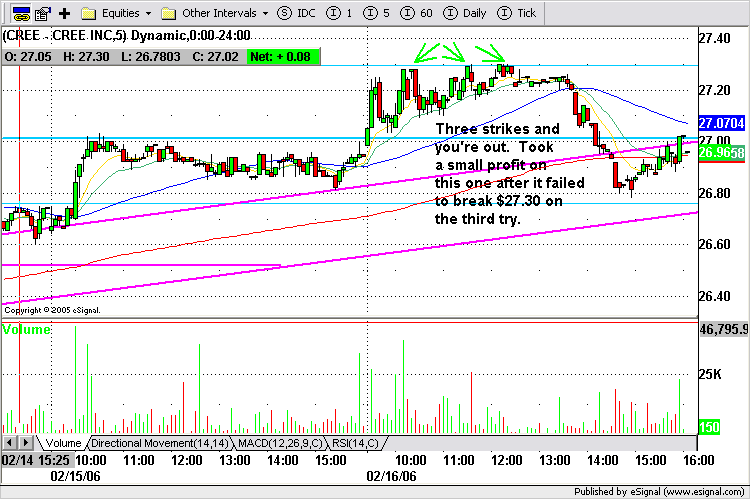The height and width of the screenshot is (499, 750).
Task: Click the 27.40 price axis label
Action: click(715, 38)
